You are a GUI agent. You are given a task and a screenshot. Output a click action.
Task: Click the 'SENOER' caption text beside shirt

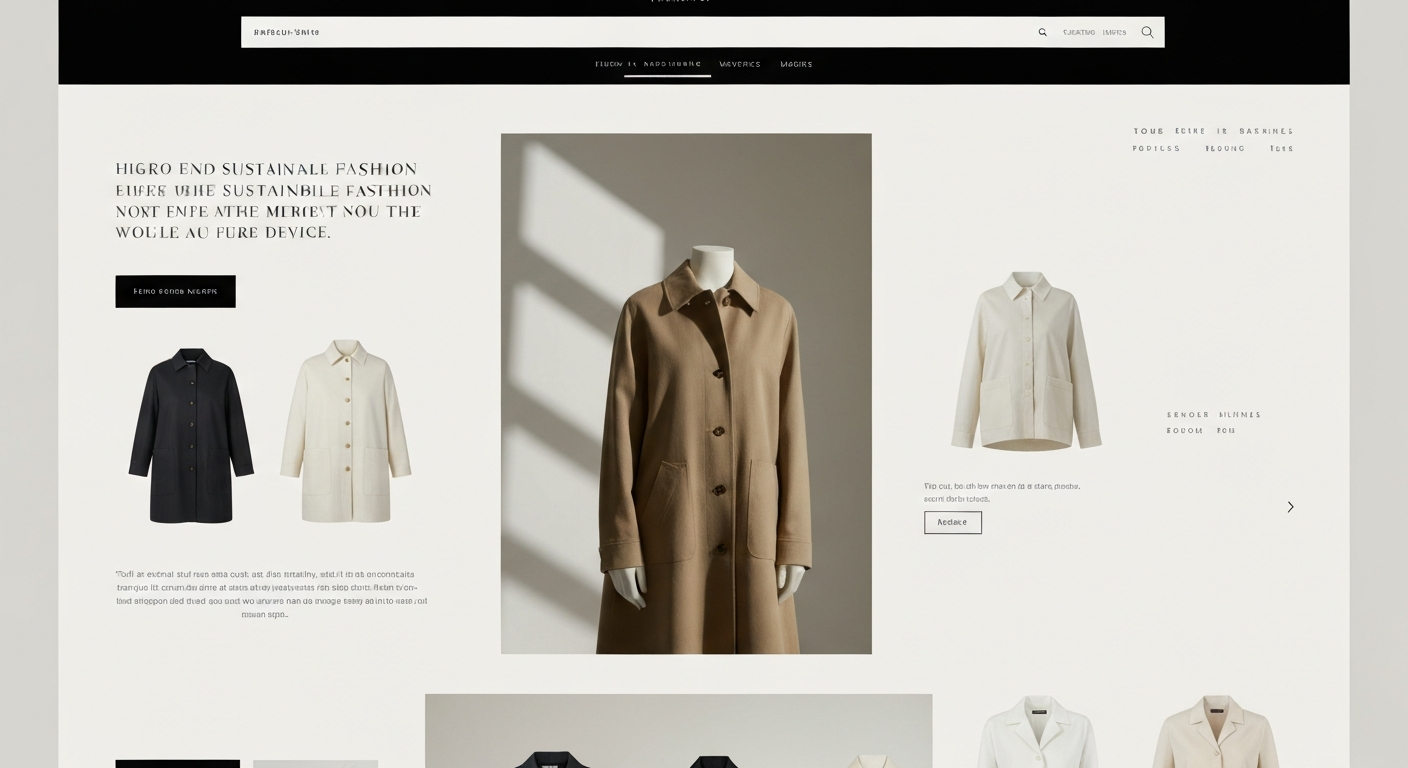(1188, 414)
